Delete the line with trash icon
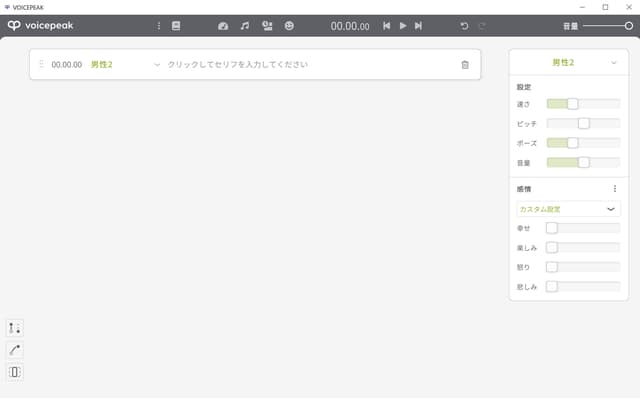Image resolution: width=640 pixels, height=398 pixels. (465, 64)
